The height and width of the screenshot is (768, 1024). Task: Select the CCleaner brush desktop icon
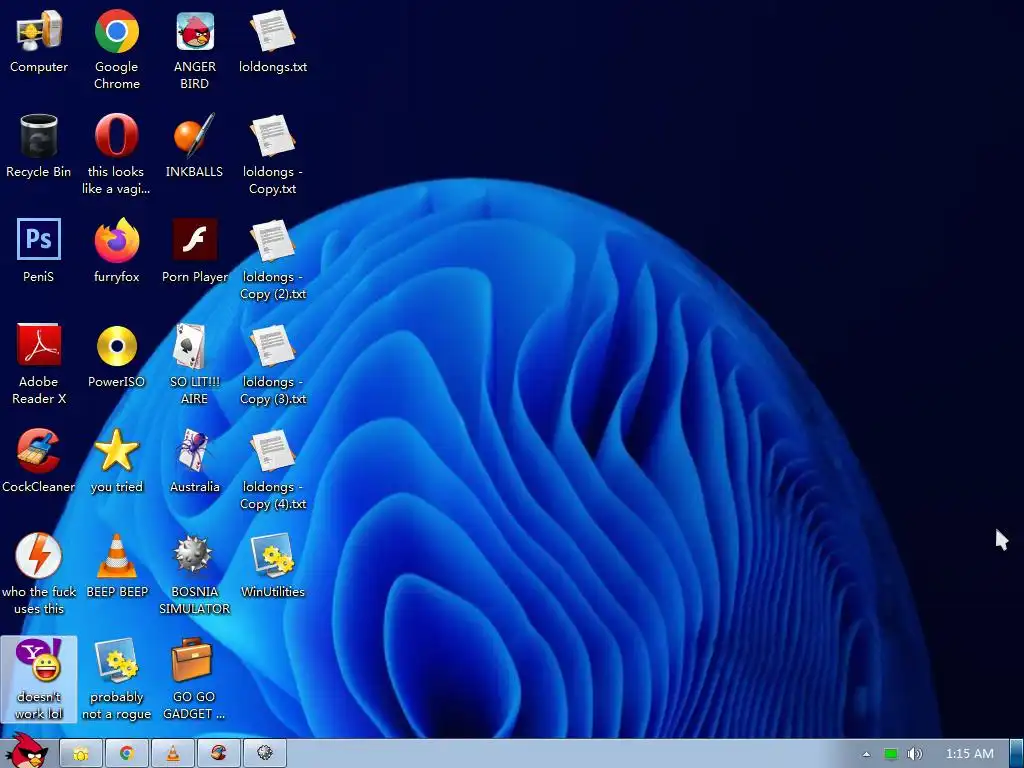tap(39, 461)
